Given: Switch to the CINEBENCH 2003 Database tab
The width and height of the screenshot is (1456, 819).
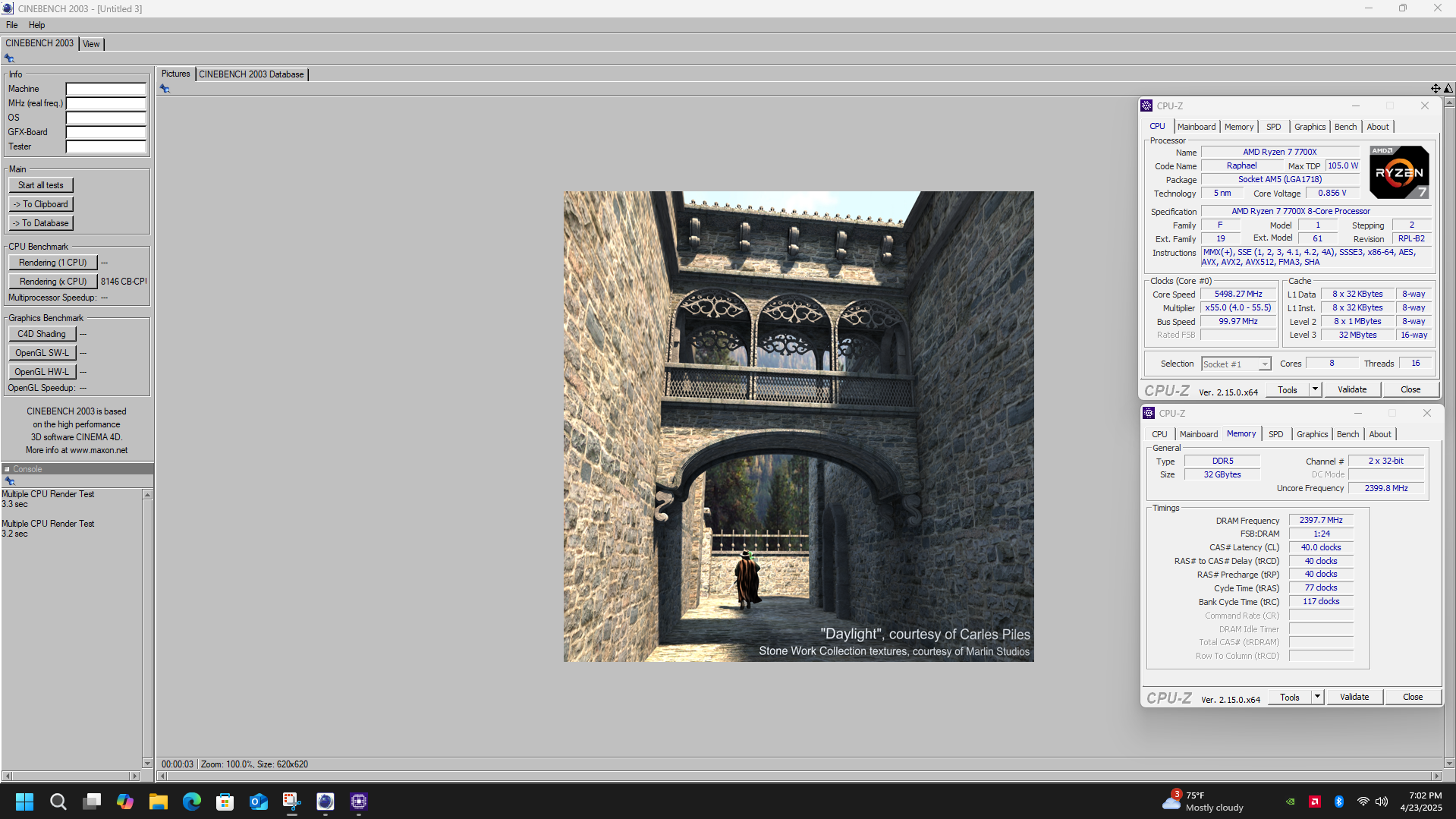Looking at the screenshot, I should [251, 74].
